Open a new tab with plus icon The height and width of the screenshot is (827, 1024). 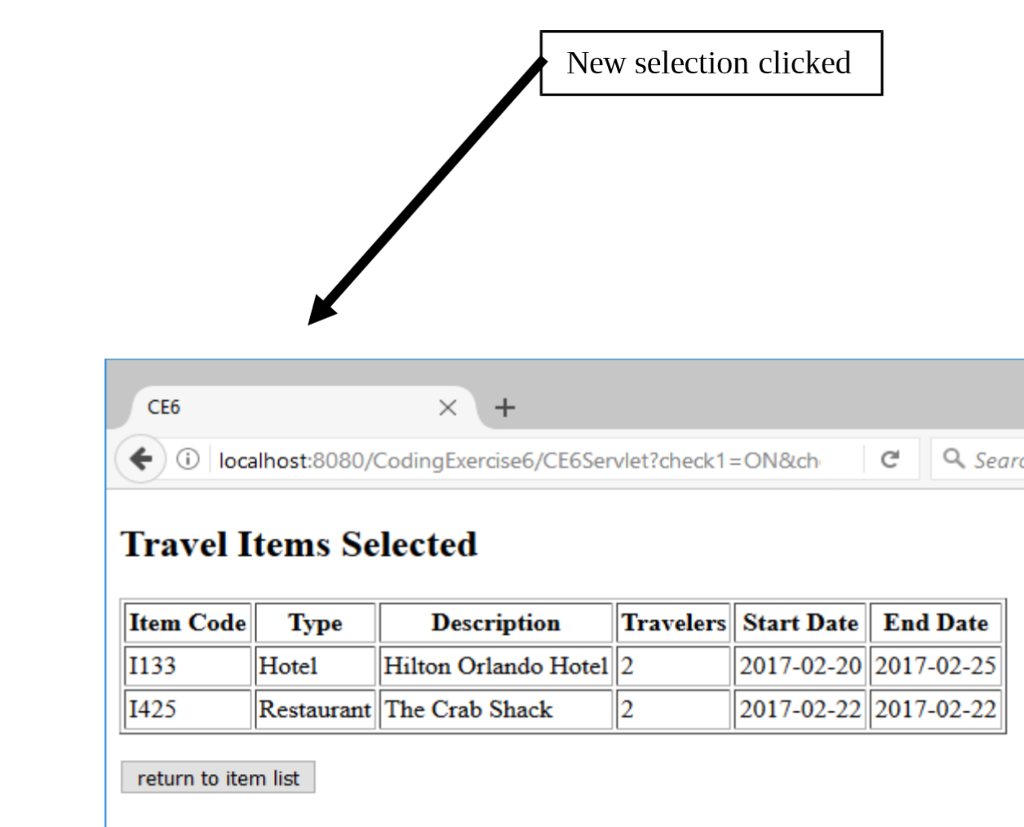505,408
